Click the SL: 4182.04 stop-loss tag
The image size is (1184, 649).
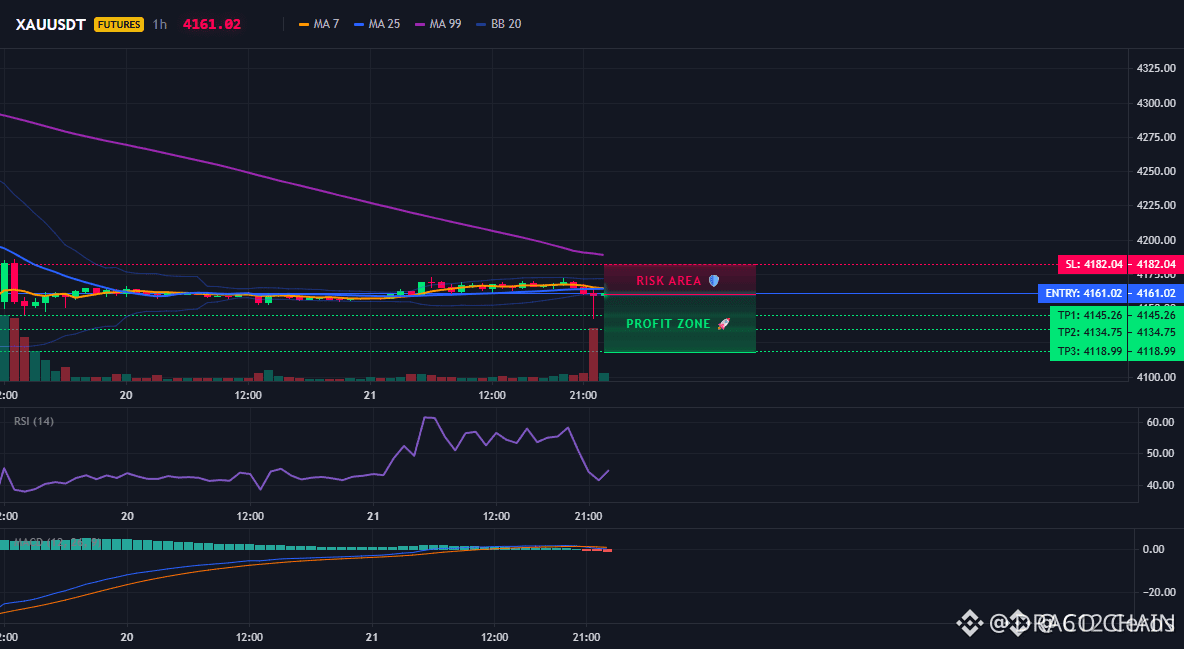(1093, 264)
